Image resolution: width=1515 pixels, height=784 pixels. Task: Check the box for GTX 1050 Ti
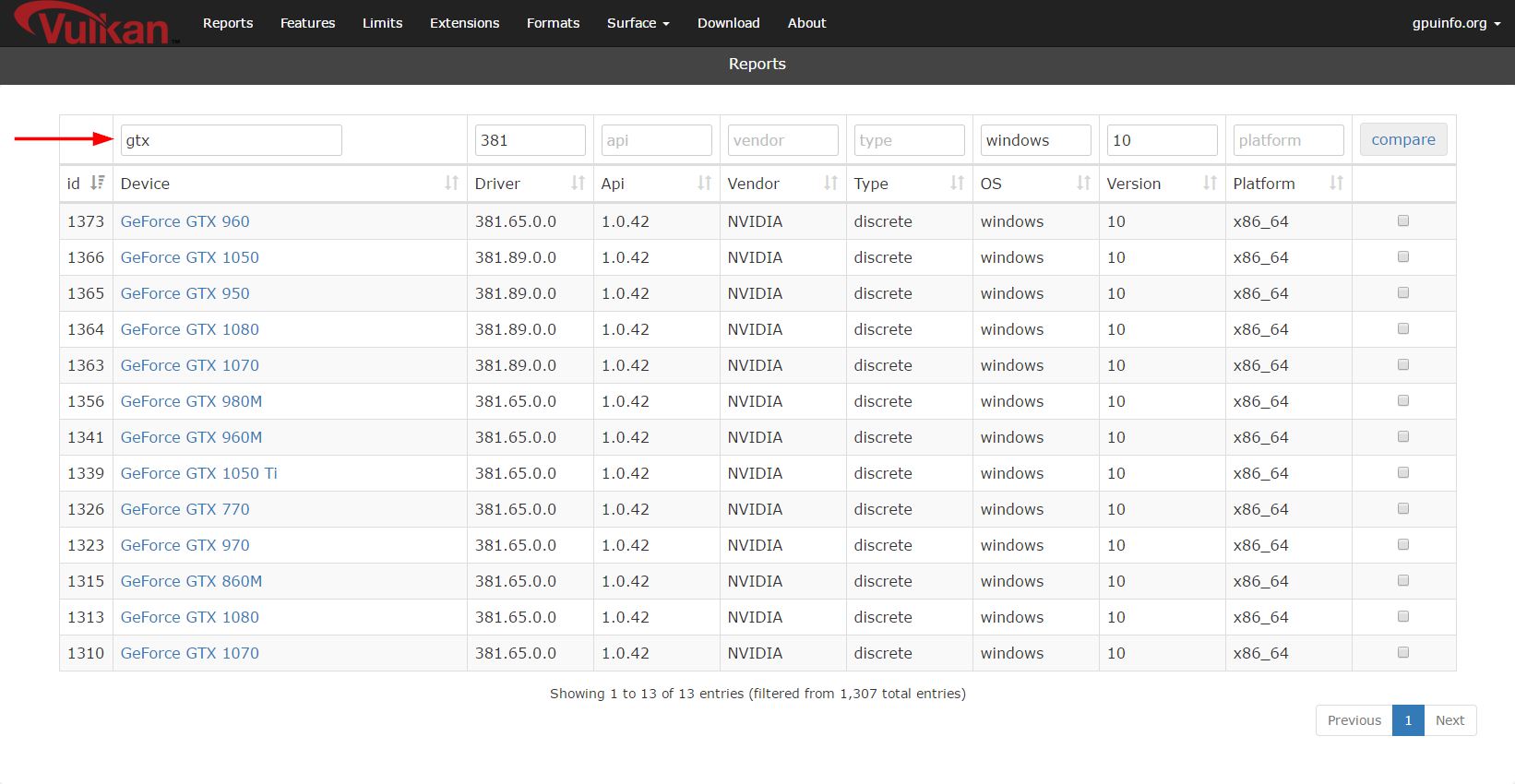click(1403, 472)
